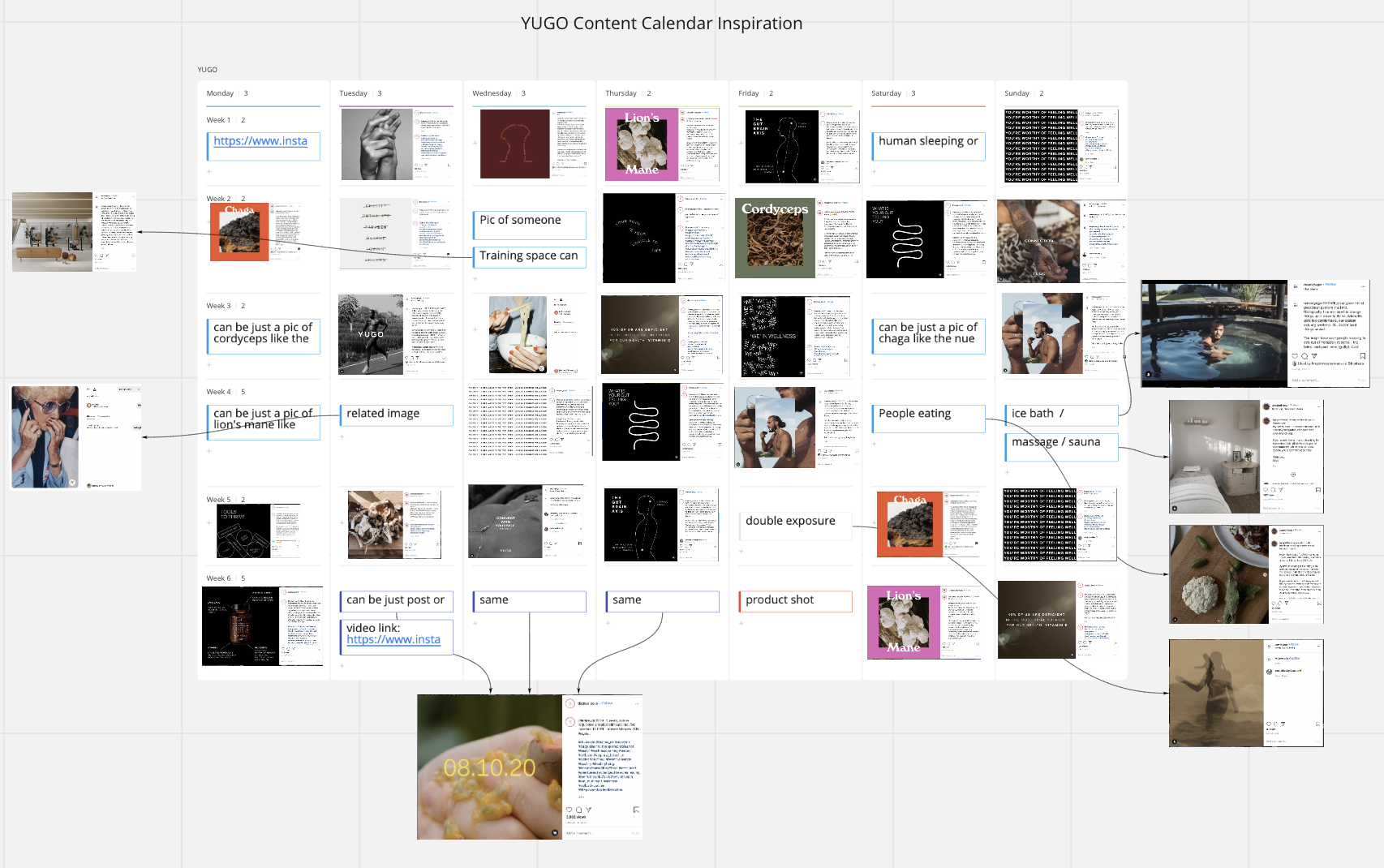The width and height of the screenshot is (1384, 868).
Task: Click plus icon below 'video link' card
Action: (342, 665)
